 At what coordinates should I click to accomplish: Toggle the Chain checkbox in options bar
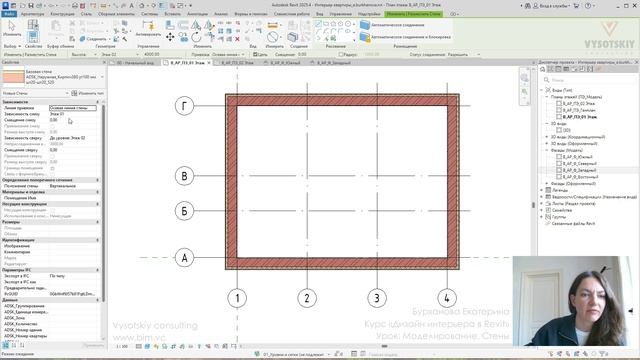pyautogui.click(x=255, y=54)
